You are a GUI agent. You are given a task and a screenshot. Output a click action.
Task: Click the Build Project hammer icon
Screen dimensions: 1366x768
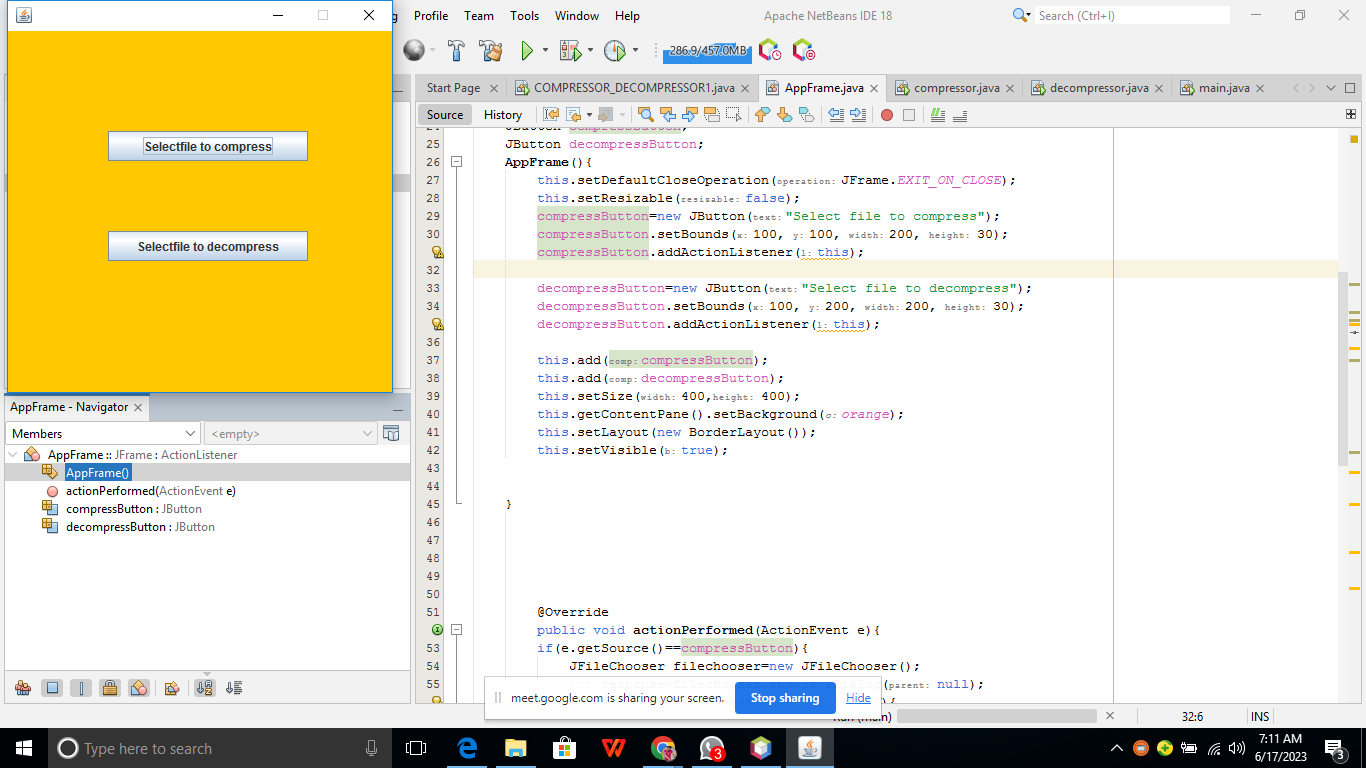[456, 50]
